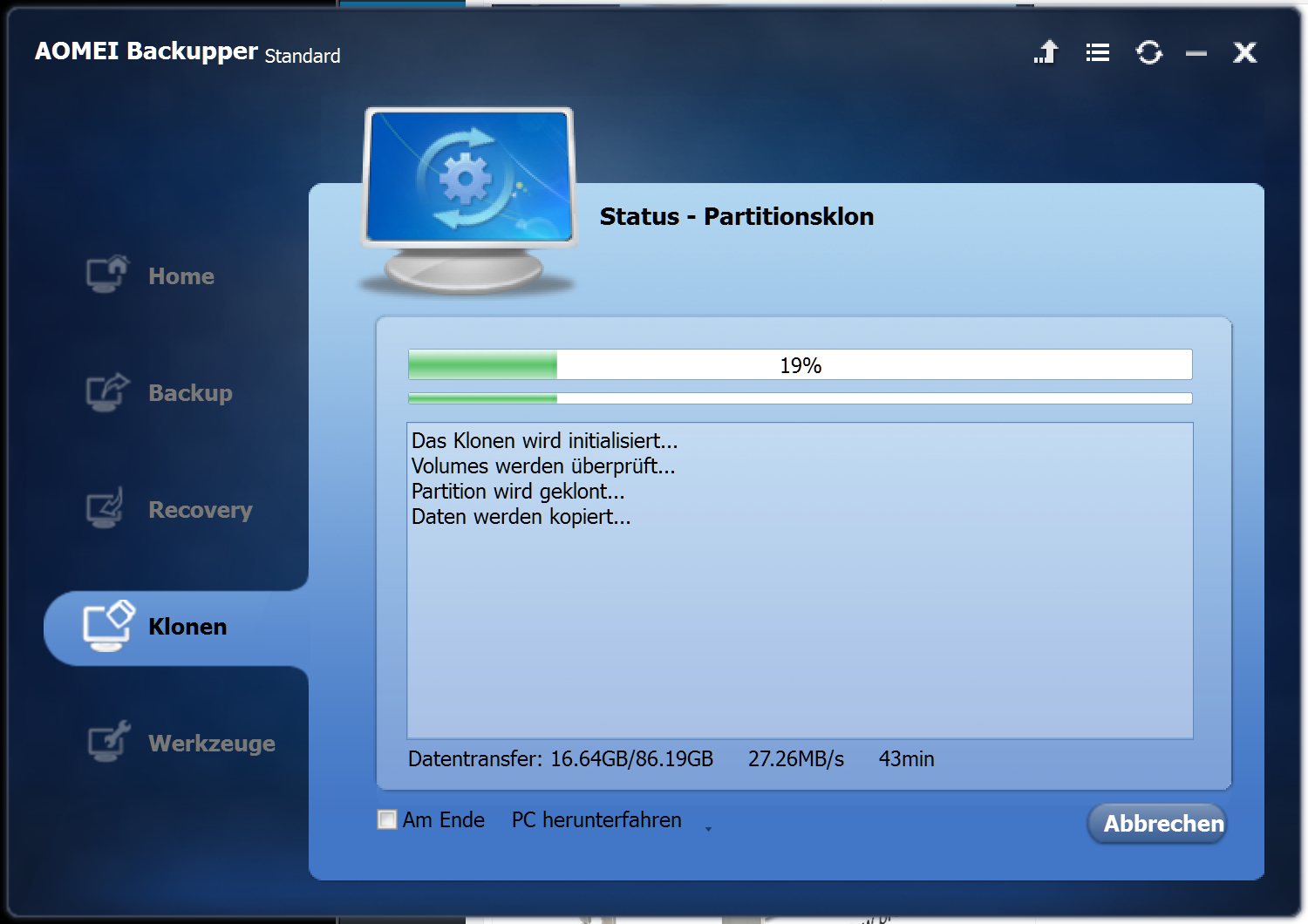Viewport: 1308px width, 924px height.
Task: Minimize the AOMEI Backupper window
Action: (x=1196, y=53)
